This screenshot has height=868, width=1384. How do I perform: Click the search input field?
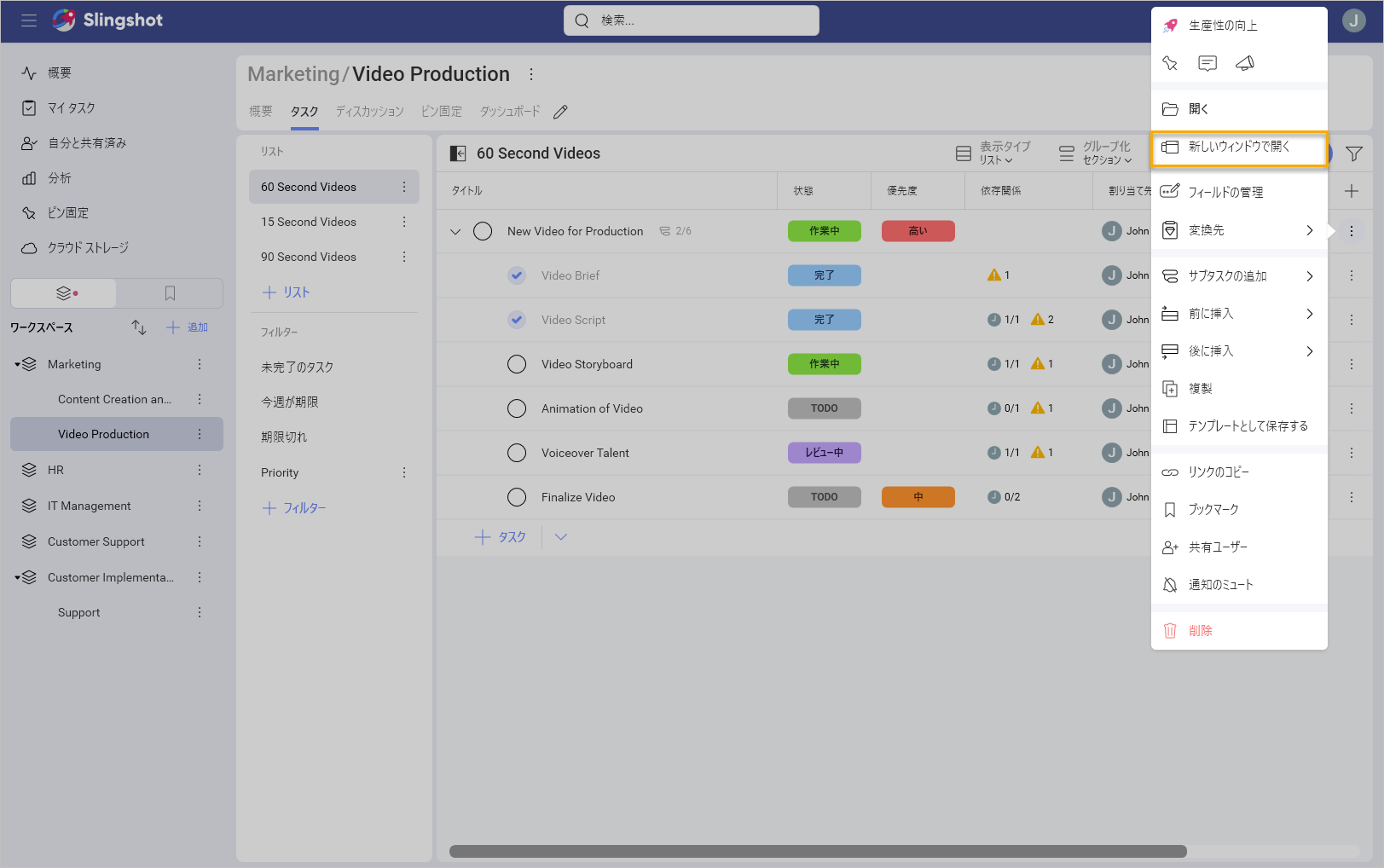[x=692, y=20]
